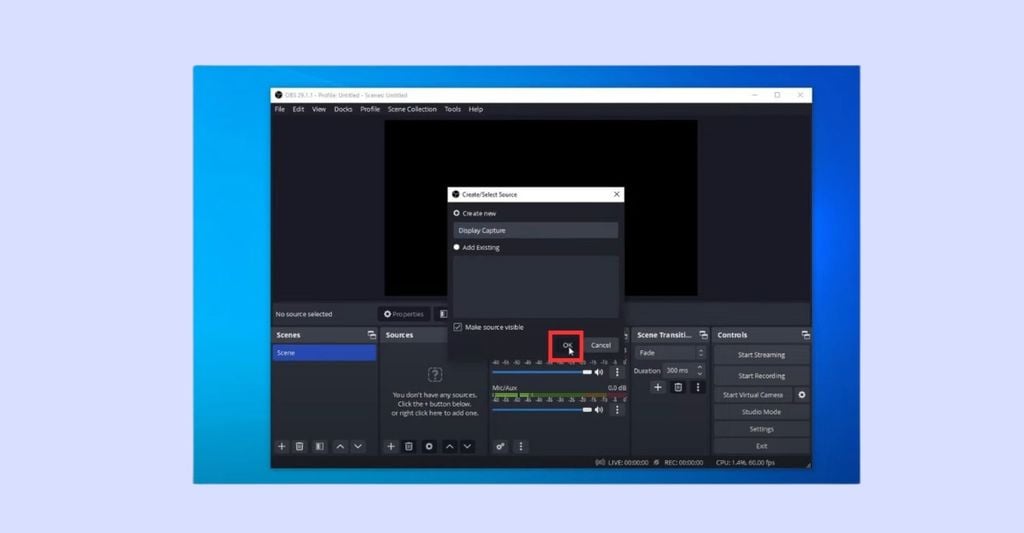Open the Tools menu
This screenshot has height=533, width=1024.
click(x=453, y=109)
